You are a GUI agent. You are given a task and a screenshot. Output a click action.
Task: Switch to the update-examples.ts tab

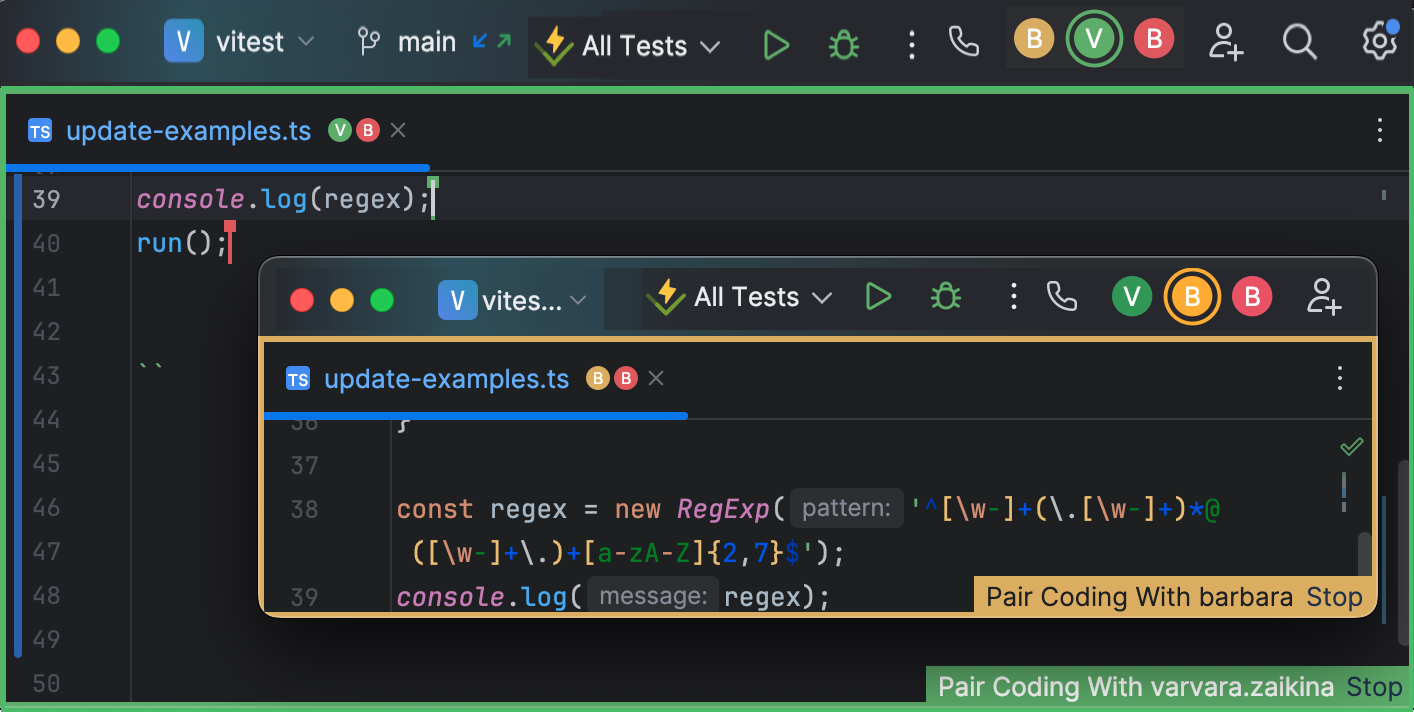pyautogui.click(x=189, y=130)
